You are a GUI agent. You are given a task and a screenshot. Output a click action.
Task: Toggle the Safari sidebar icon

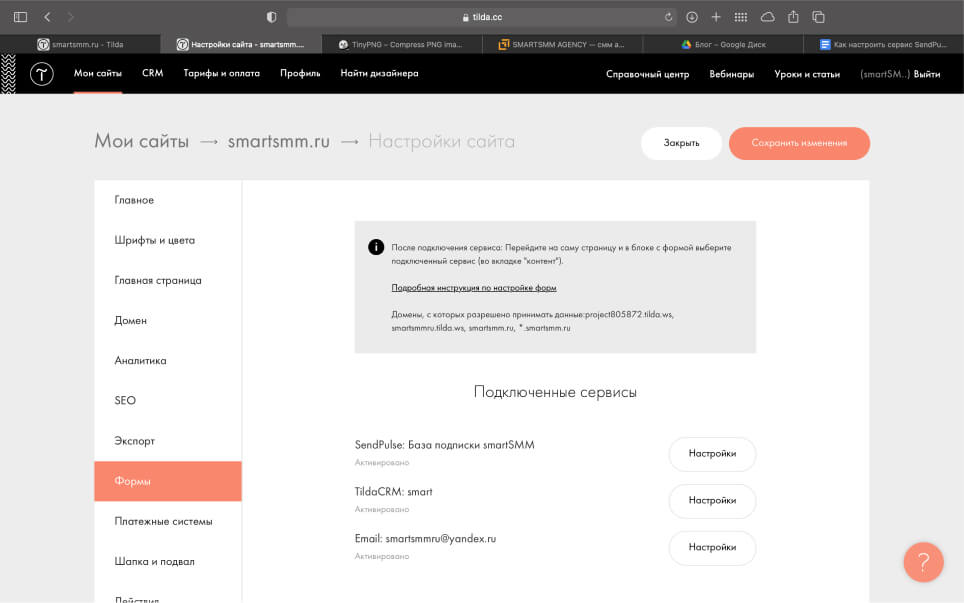pyautogui.click(x=20, y=17)
